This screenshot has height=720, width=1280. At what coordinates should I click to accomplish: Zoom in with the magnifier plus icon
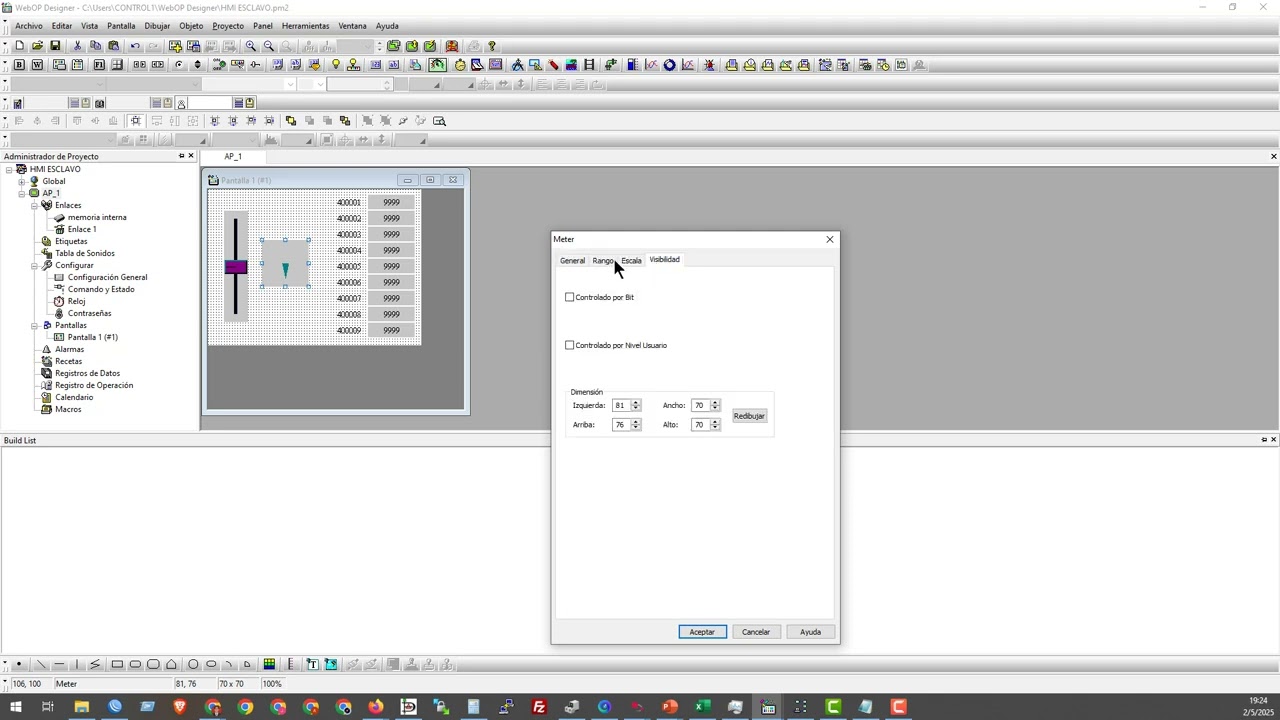251,46
